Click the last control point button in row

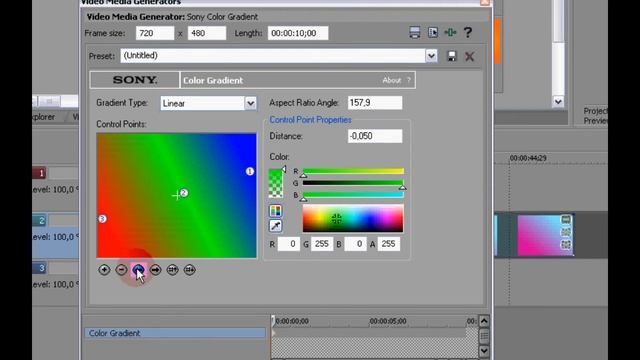[190, 270]
